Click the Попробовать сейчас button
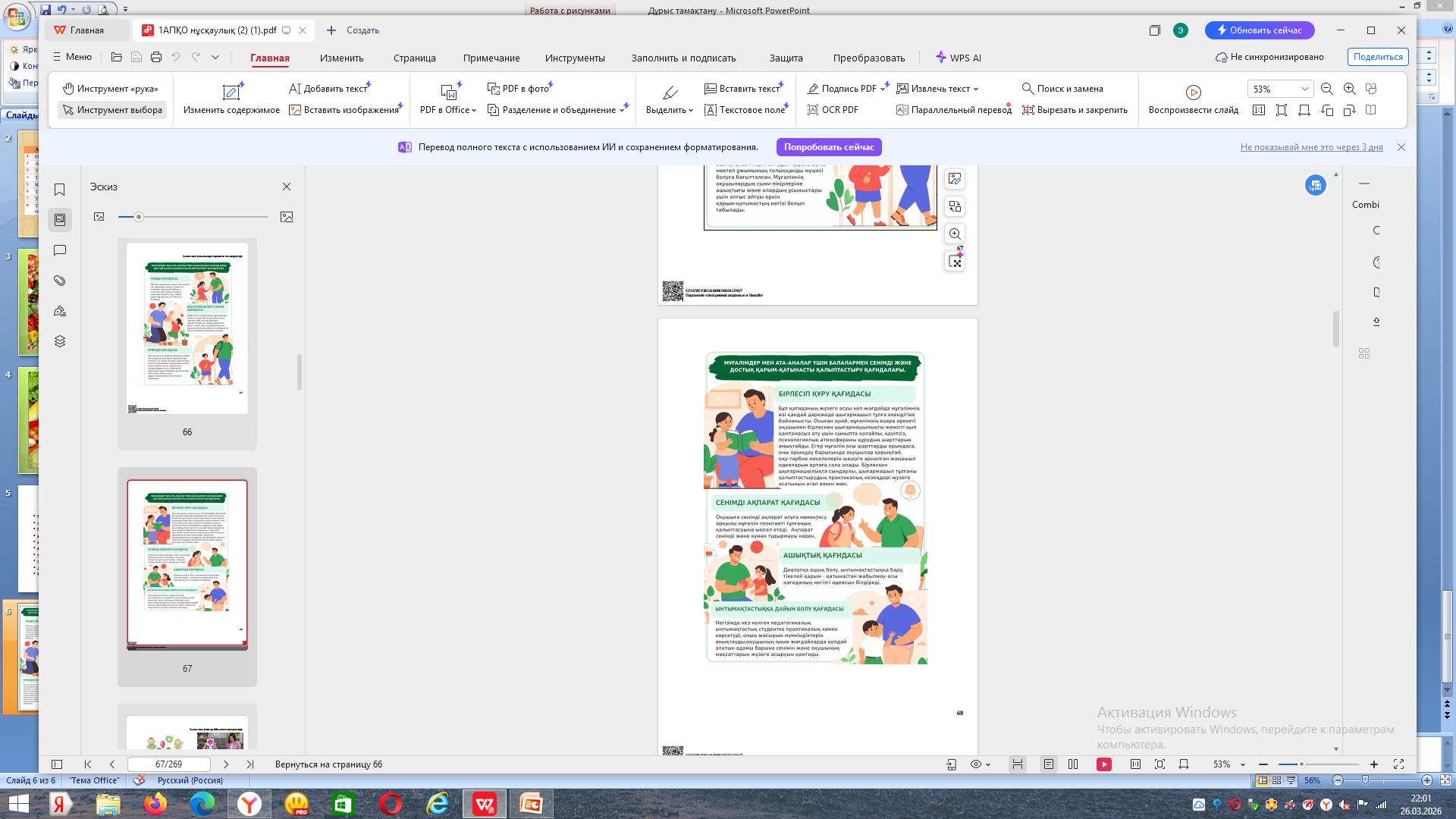 (828, 147)
